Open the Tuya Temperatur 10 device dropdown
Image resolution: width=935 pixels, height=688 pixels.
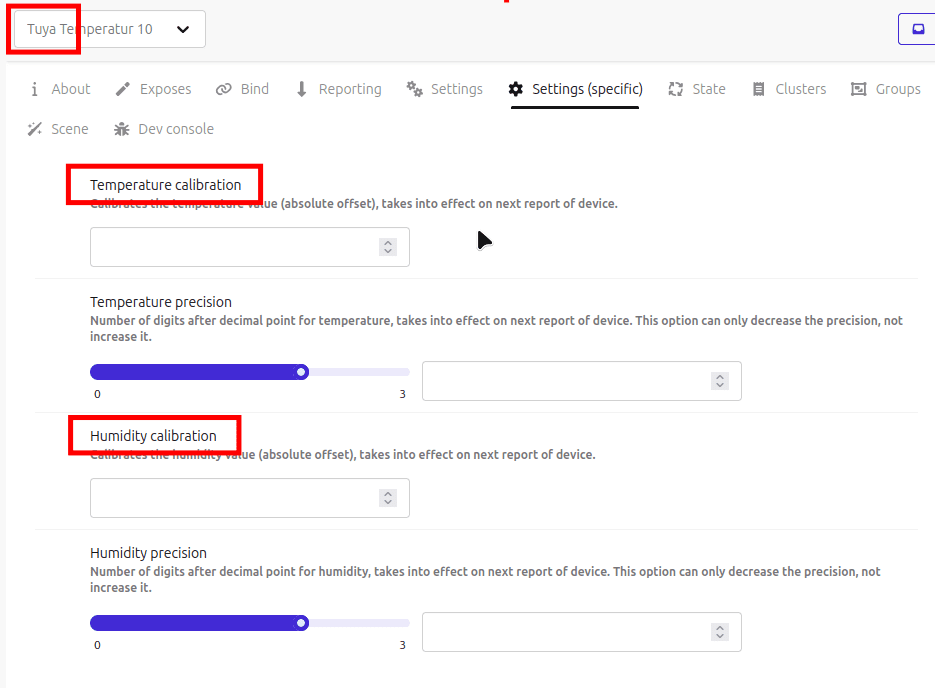coord(109,29)
